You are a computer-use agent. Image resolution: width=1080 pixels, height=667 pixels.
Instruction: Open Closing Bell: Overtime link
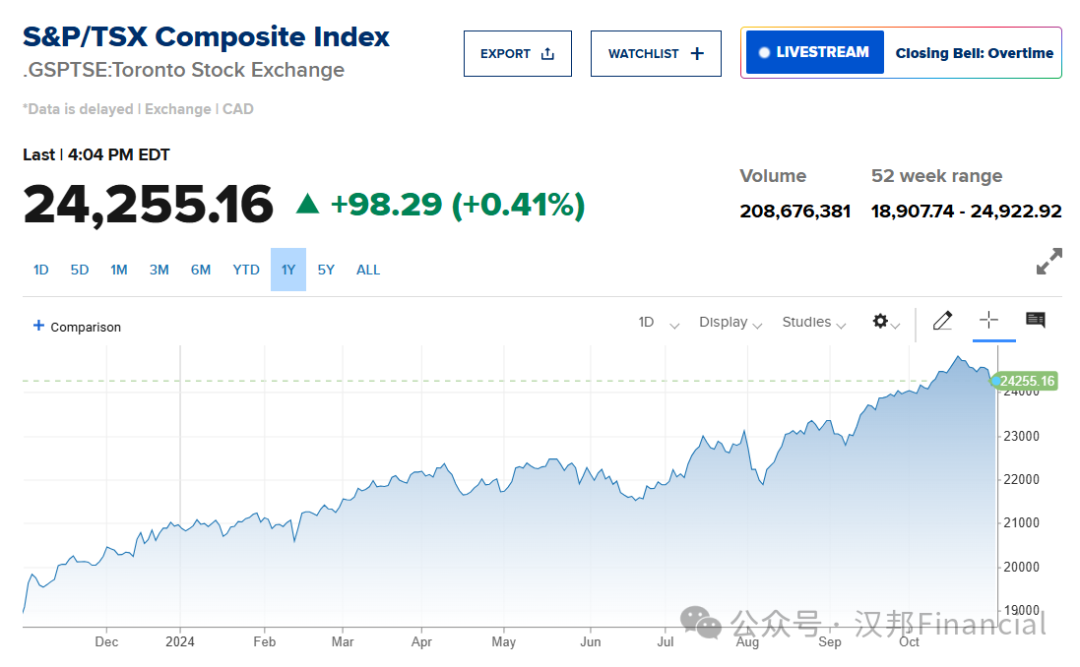point(974,54)
